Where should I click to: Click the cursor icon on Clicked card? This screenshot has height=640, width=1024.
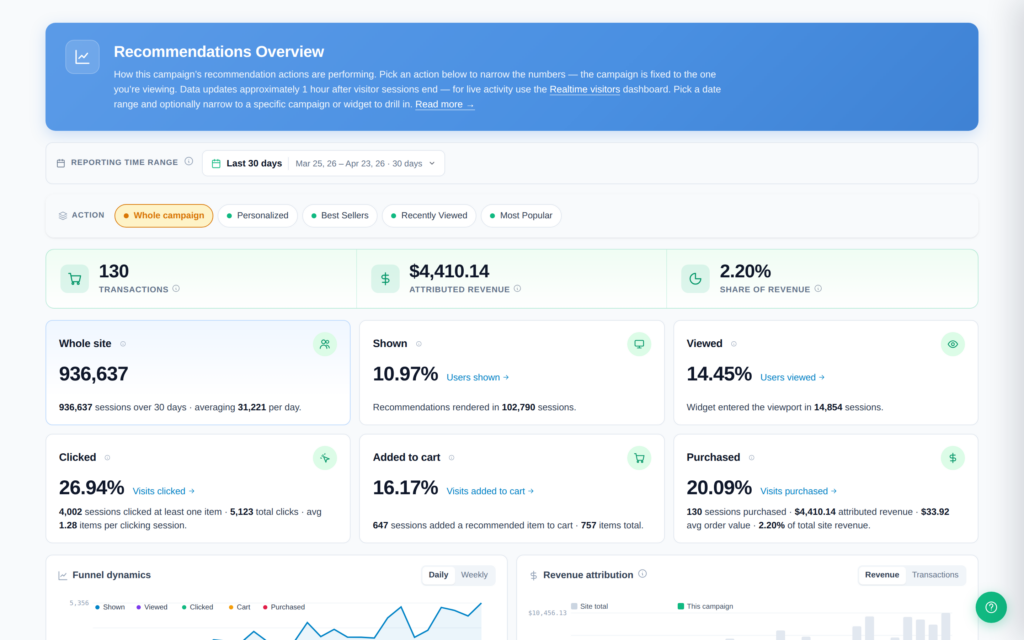coord(325,458)
